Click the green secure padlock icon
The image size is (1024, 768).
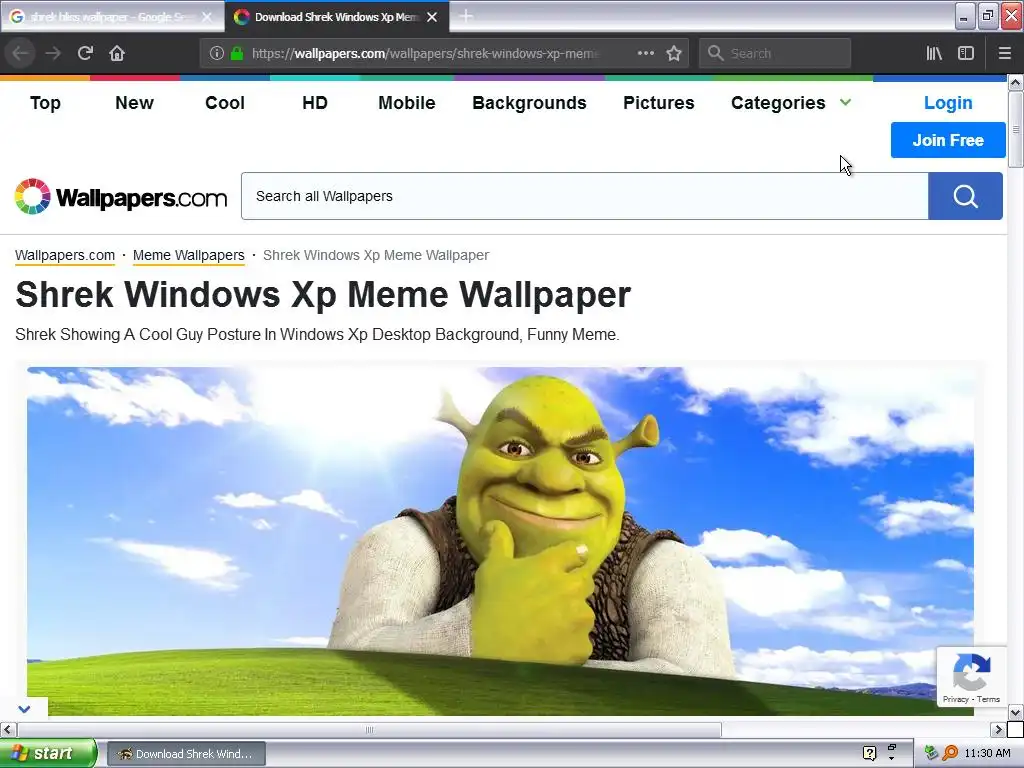[236, 54]
